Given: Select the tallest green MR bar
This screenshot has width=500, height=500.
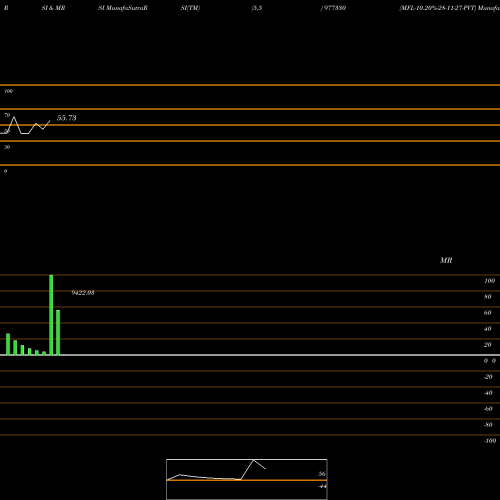Looking at the screenshot, I should click(51, 315).
